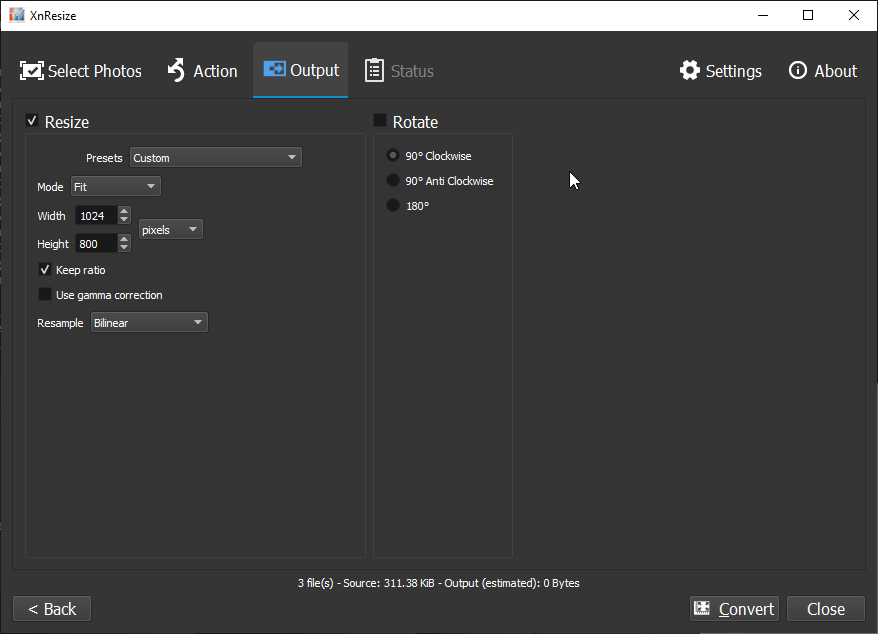Image resolution: width=878 pixels, height=634 pixels.
Task: Open the Presets dropdown
Action: [x=215, y=157]
